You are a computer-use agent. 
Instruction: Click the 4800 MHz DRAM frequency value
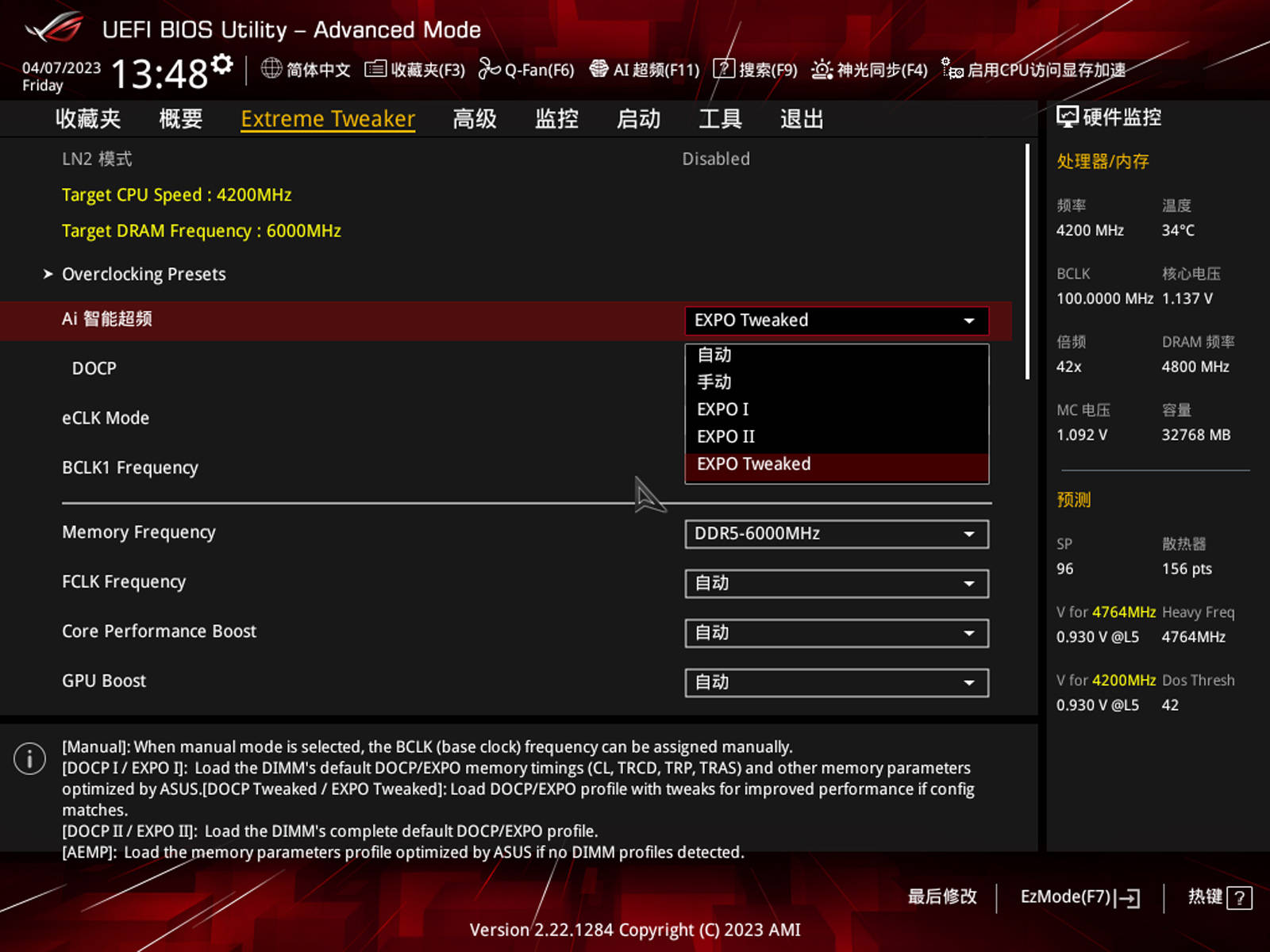1195,367
